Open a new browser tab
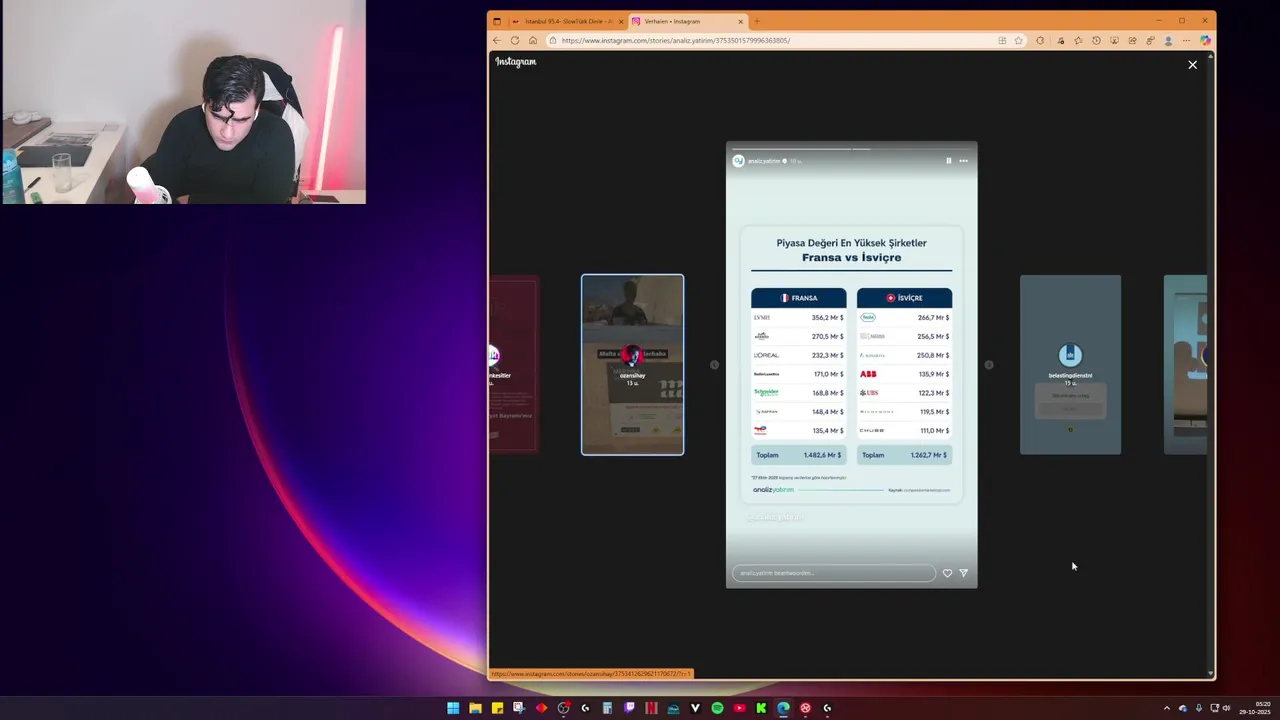Screen dimensions: 1280x720 (x=757, y=21)
